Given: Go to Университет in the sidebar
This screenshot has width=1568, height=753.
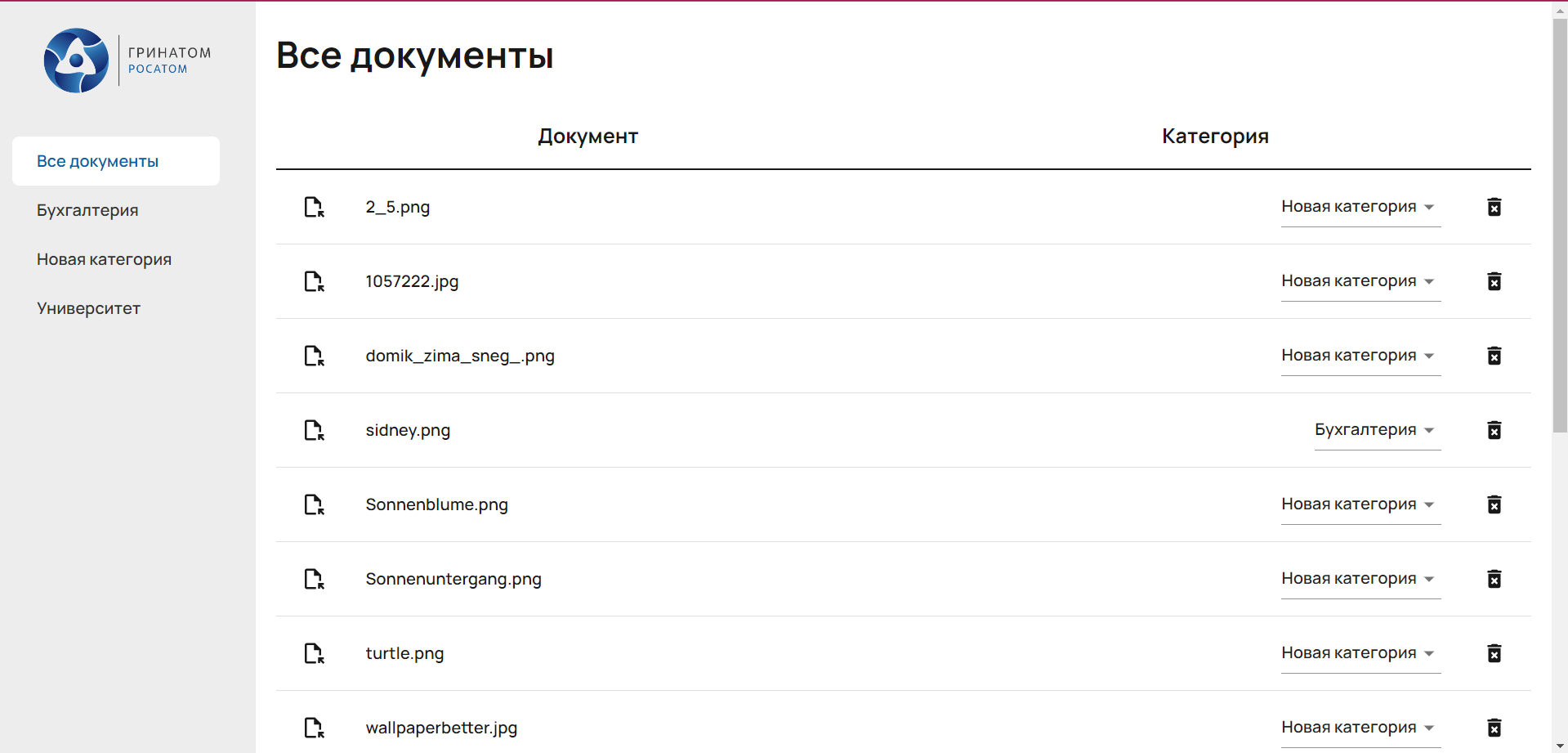Looking at the screenshot, I should point(88,308).
